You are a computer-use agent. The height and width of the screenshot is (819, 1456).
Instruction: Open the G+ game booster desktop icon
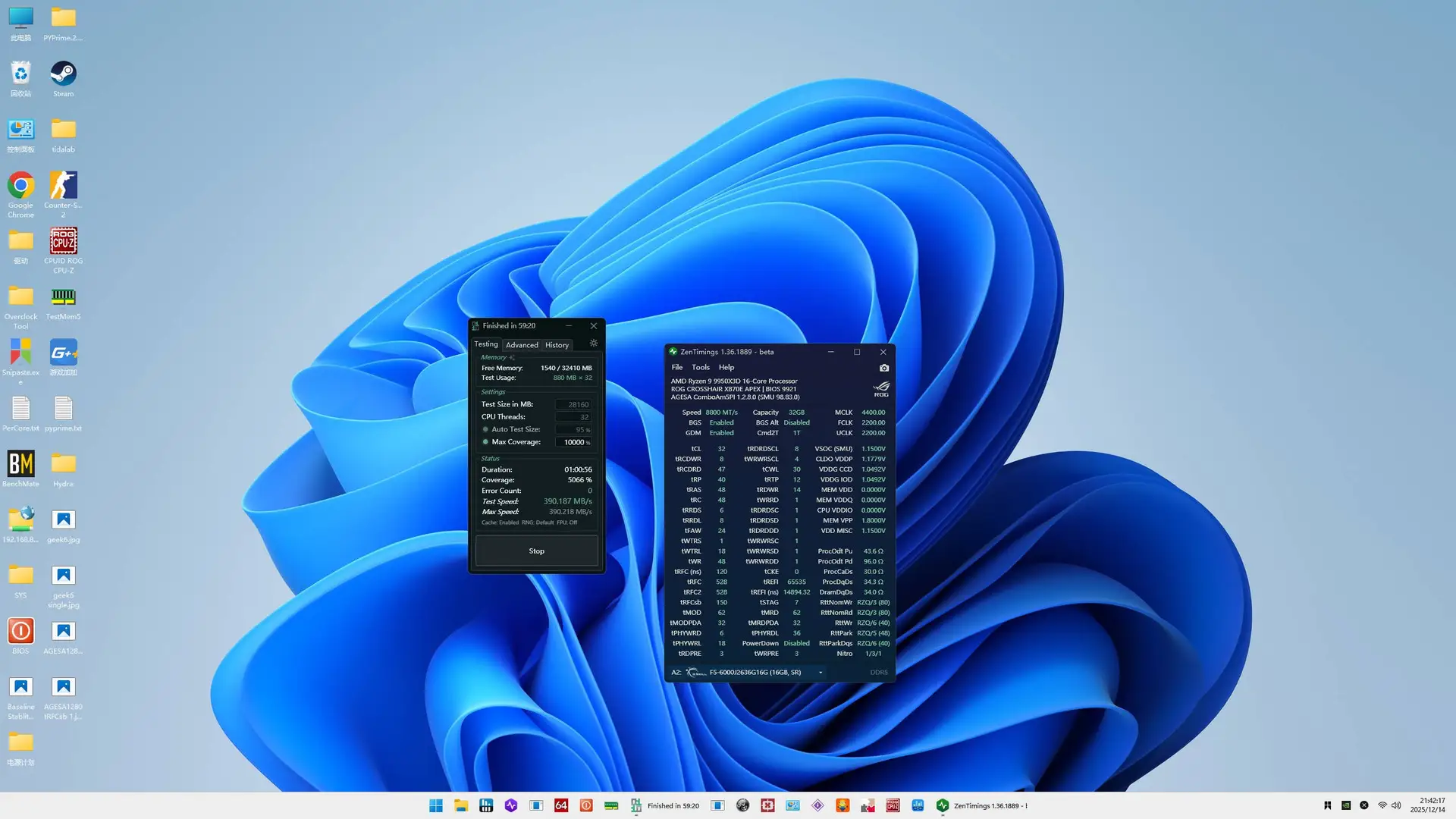point(63,357)
